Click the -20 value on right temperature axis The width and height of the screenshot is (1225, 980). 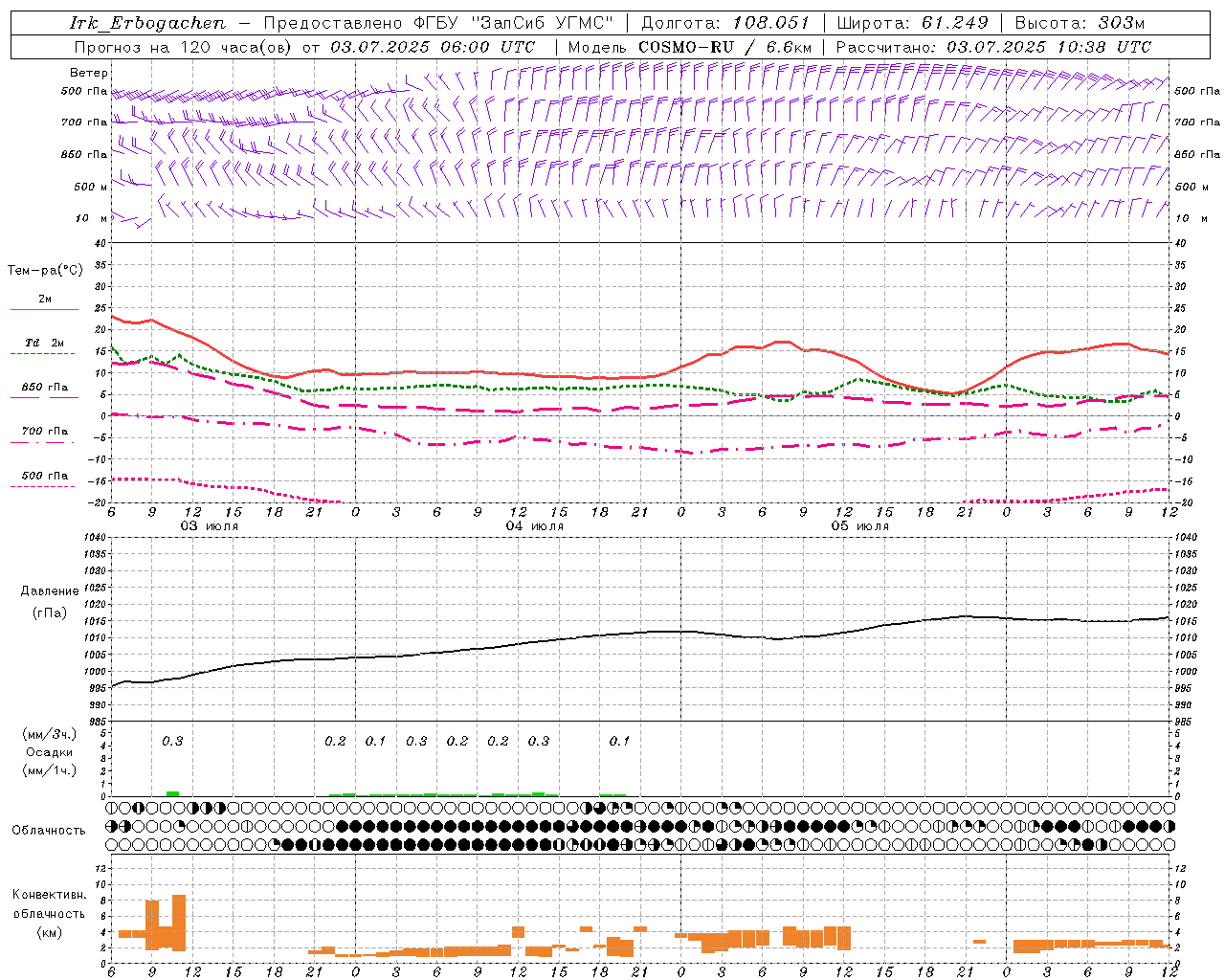pos(1183,502)
